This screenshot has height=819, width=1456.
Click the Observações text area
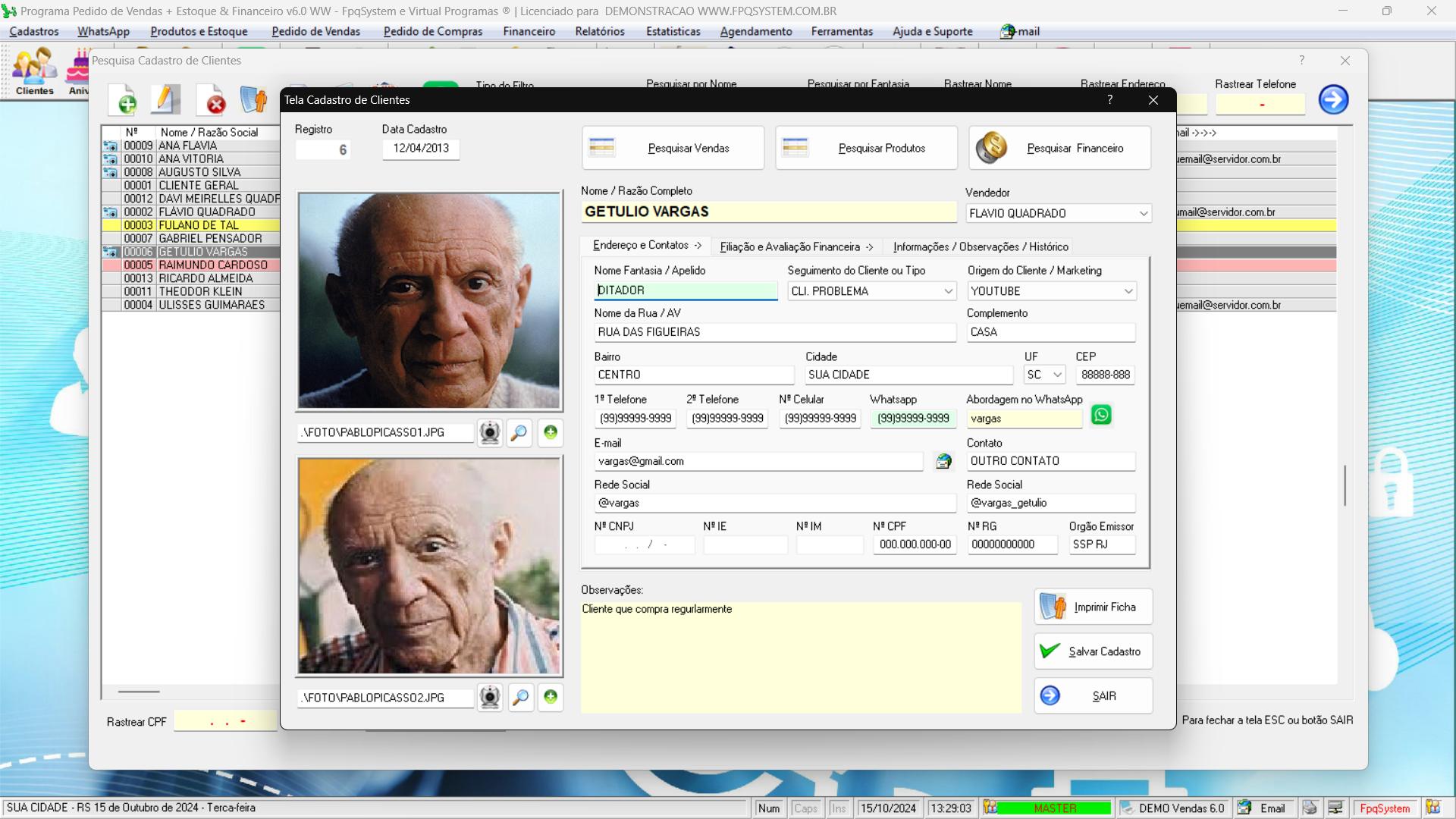800,657
